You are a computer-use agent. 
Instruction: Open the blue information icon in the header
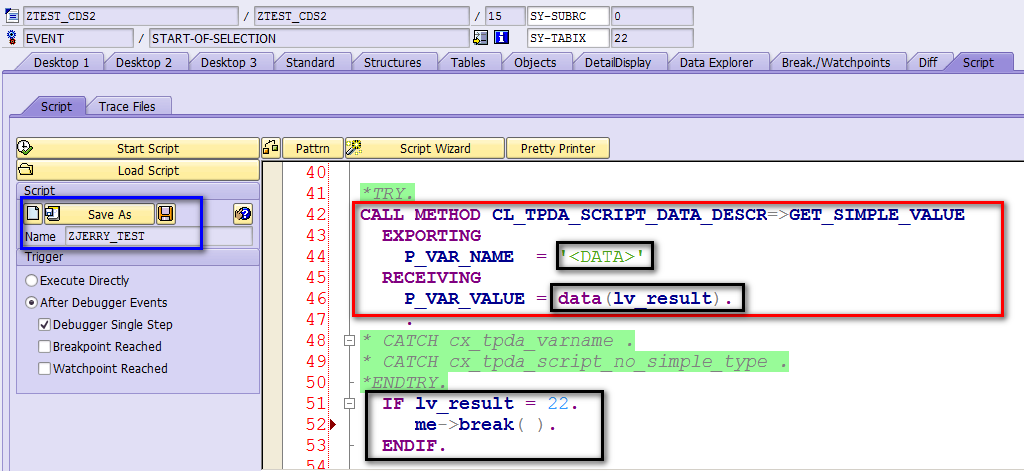coord(502,38)
